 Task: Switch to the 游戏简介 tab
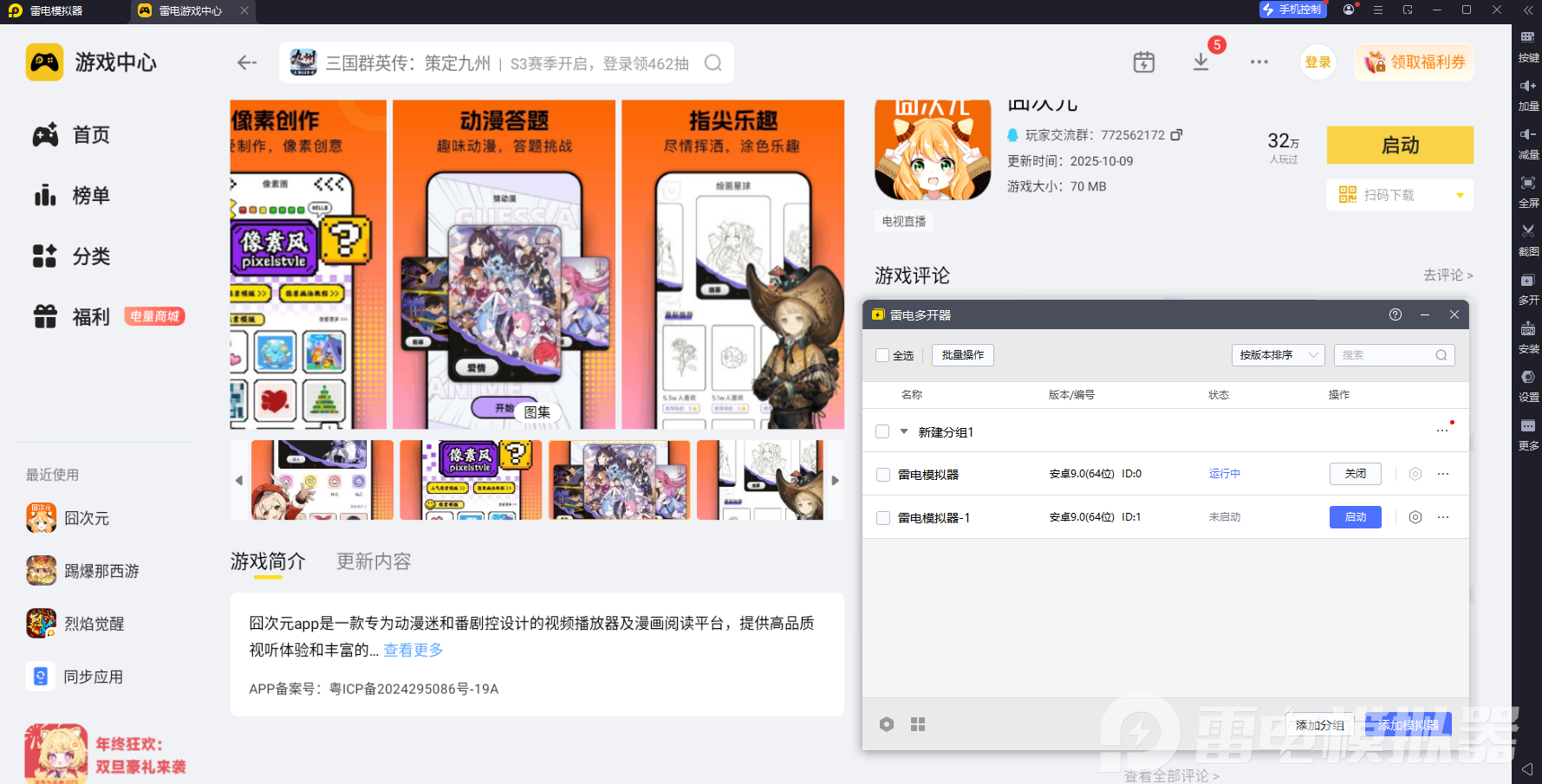point(268,561)
